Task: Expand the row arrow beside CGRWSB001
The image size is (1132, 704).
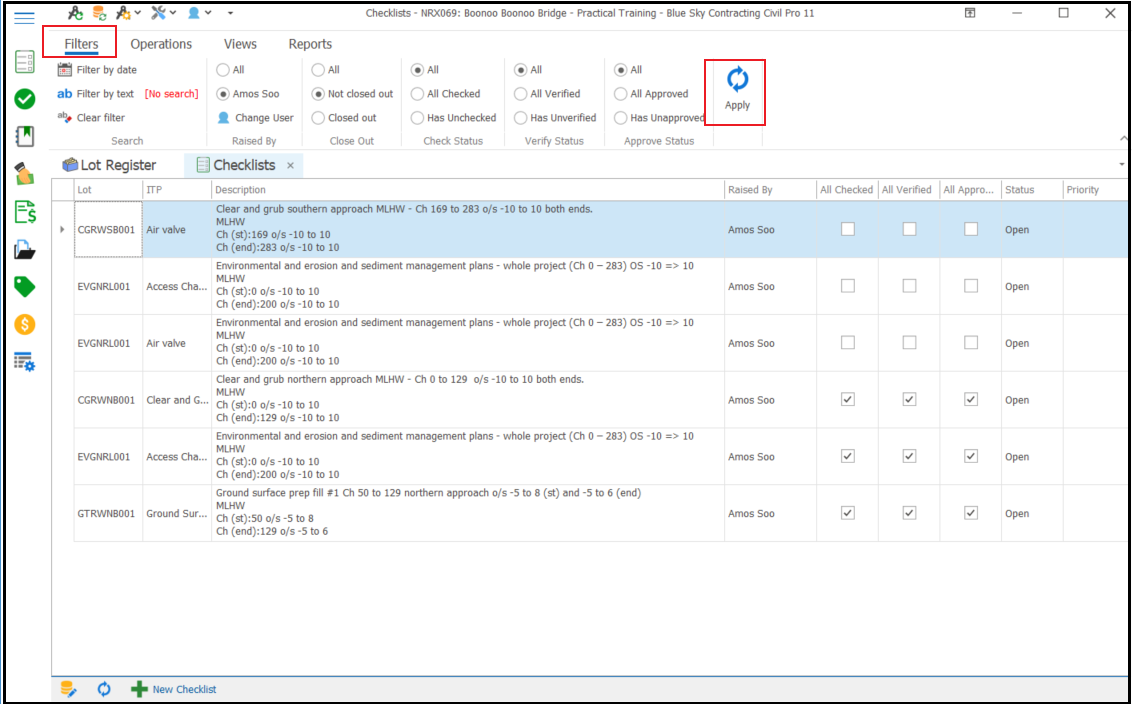Action: [62, 230]
